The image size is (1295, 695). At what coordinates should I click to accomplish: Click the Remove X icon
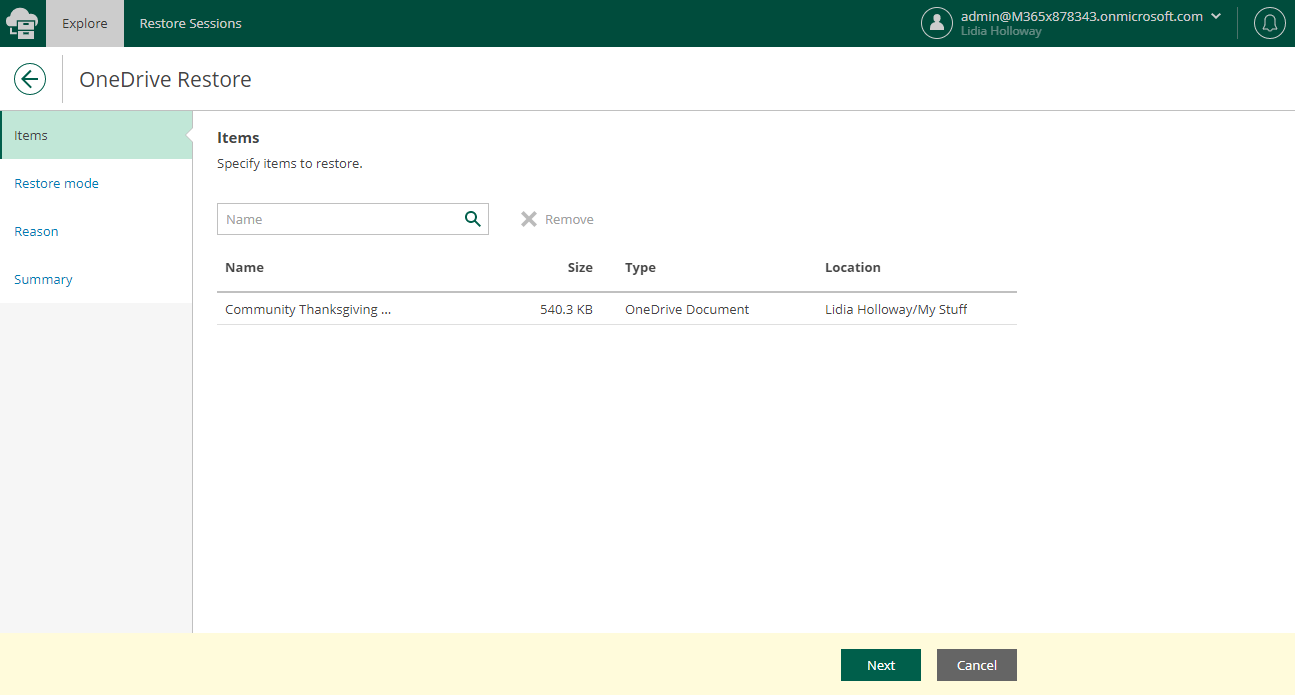[529, 218]
